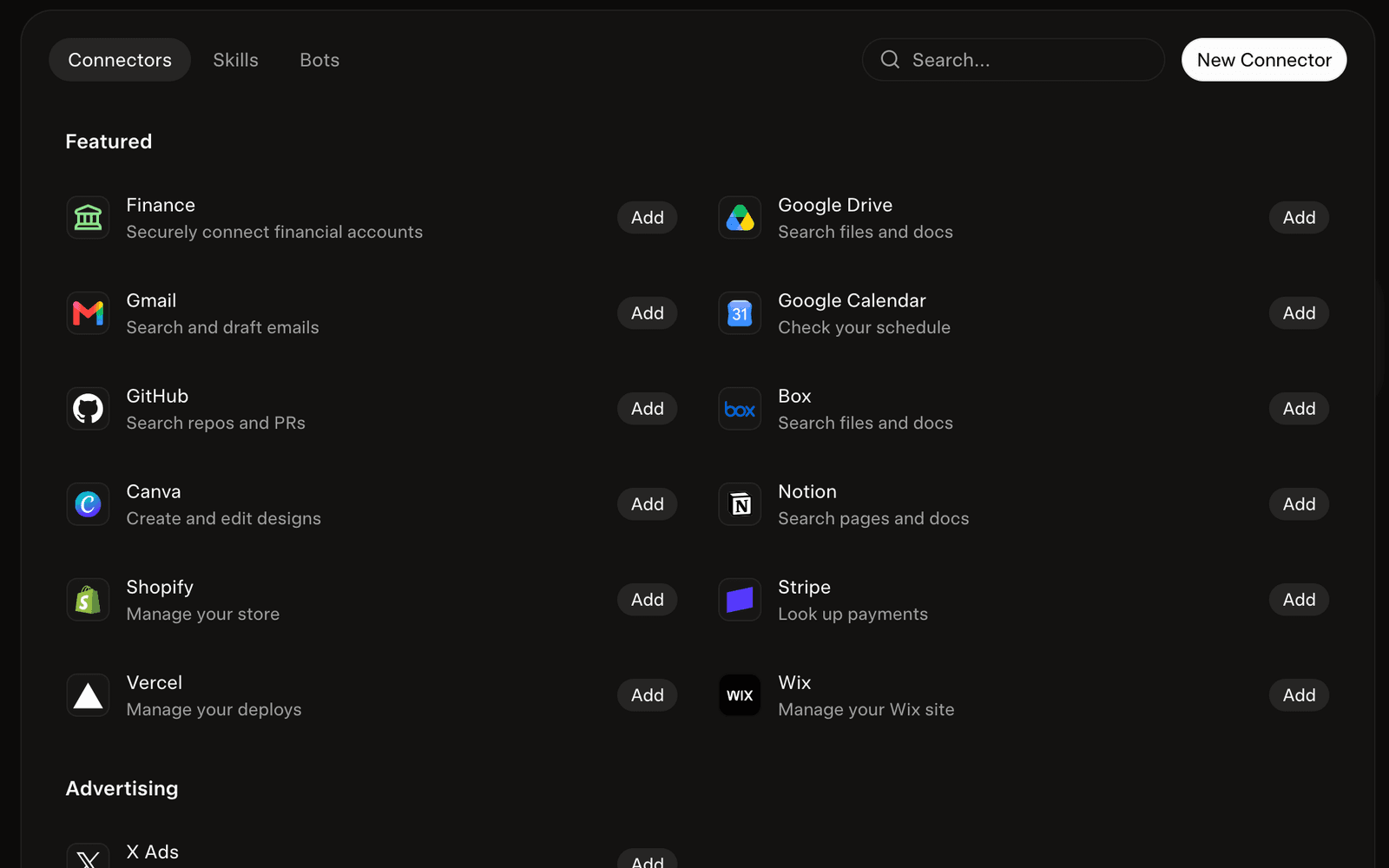The image size is (1389, 868).
Task: Click the Stripe logo icon
Action: 740,600
